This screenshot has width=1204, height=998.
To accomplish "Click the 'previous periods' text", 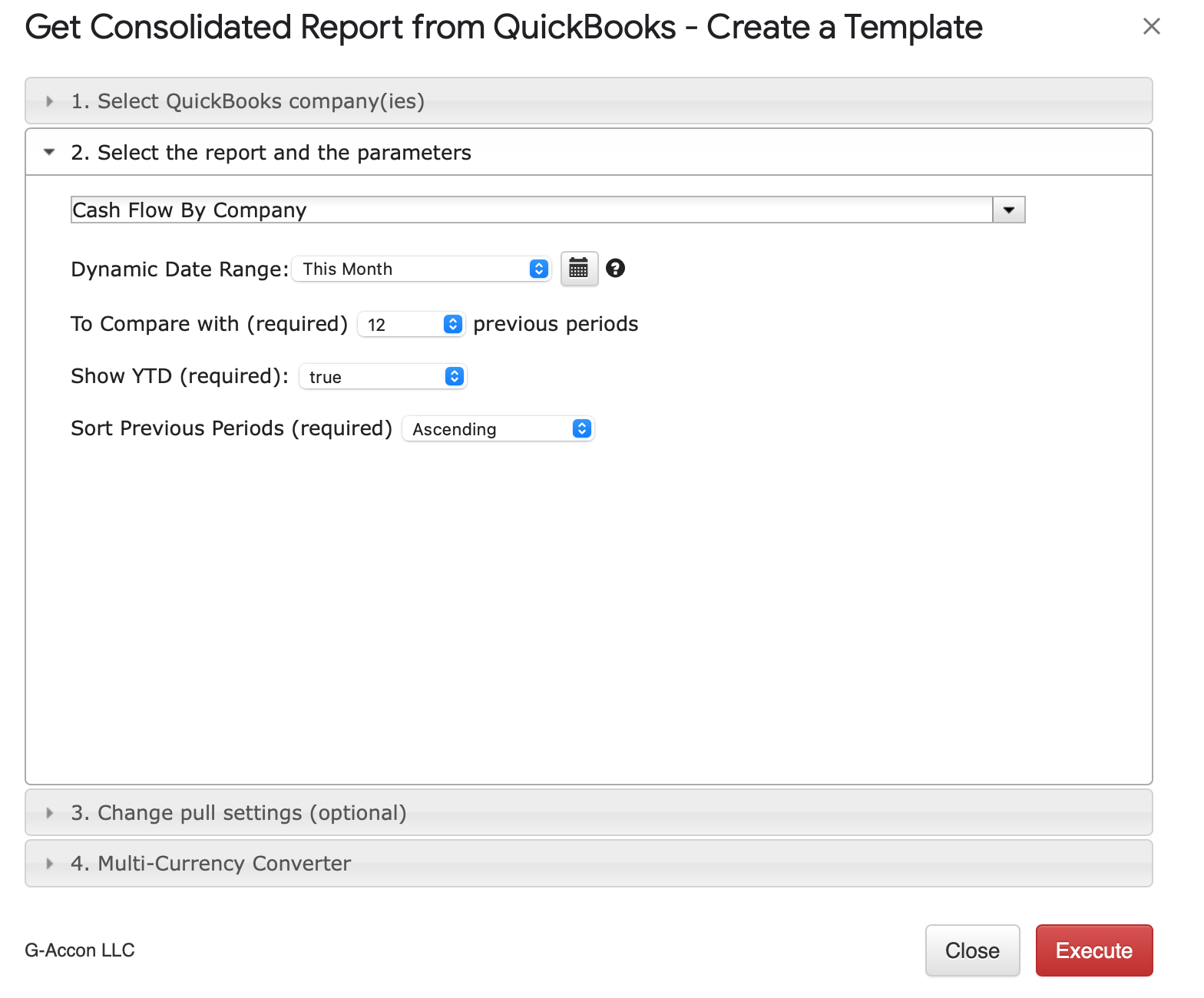I will coord(556,324).
